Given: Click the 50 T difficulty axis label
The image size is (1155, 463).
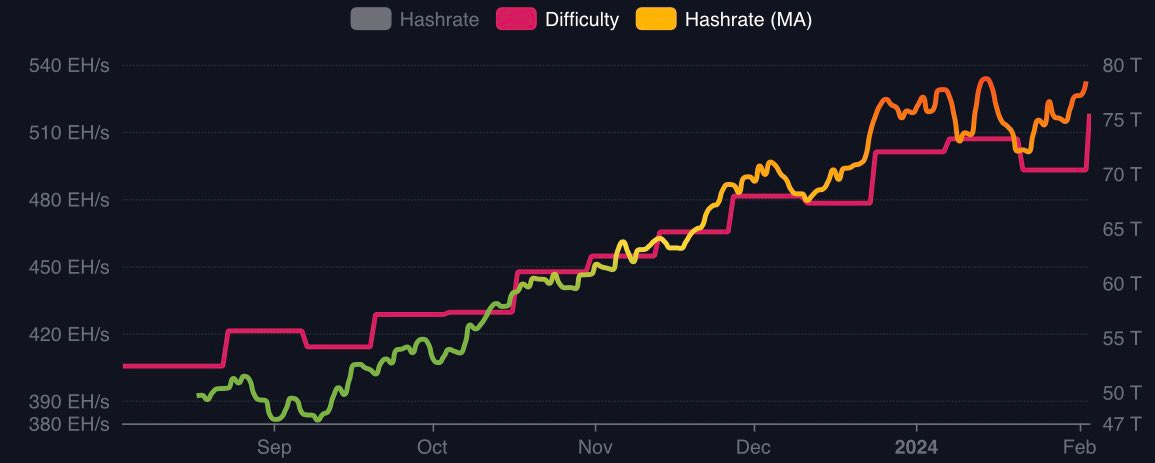Looking at the screenshot, I should coord(1122,394).
